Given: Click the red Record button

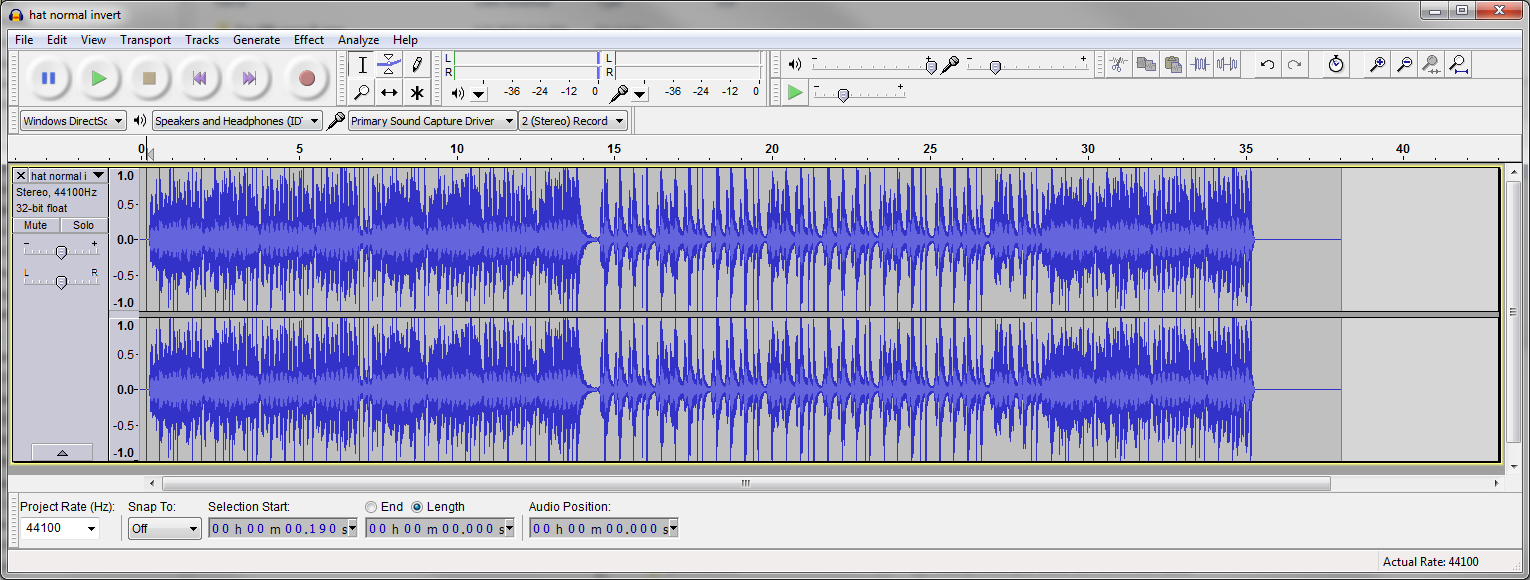Looking at the screenshot, I should coord(307,78).
